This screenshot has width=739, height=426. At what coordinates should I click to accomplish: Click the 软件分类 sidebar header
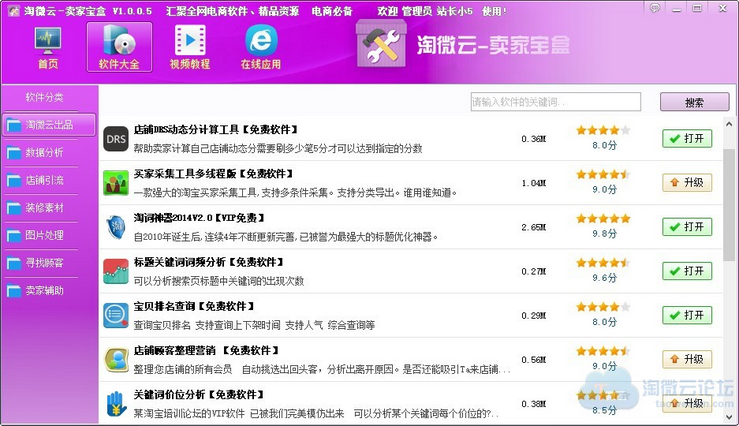[44, 98]
